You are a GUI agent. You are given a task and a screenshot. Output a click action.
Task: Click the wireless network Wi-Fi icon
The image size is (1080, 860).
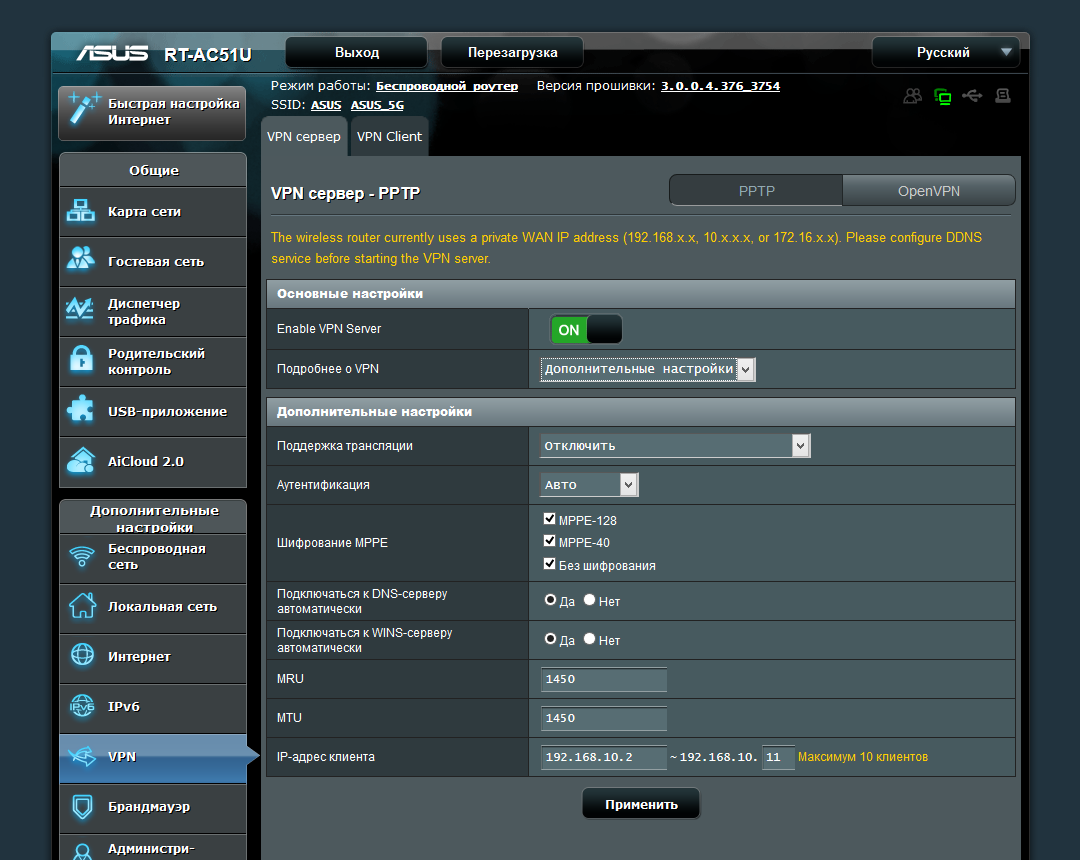[x=82, y=556]
